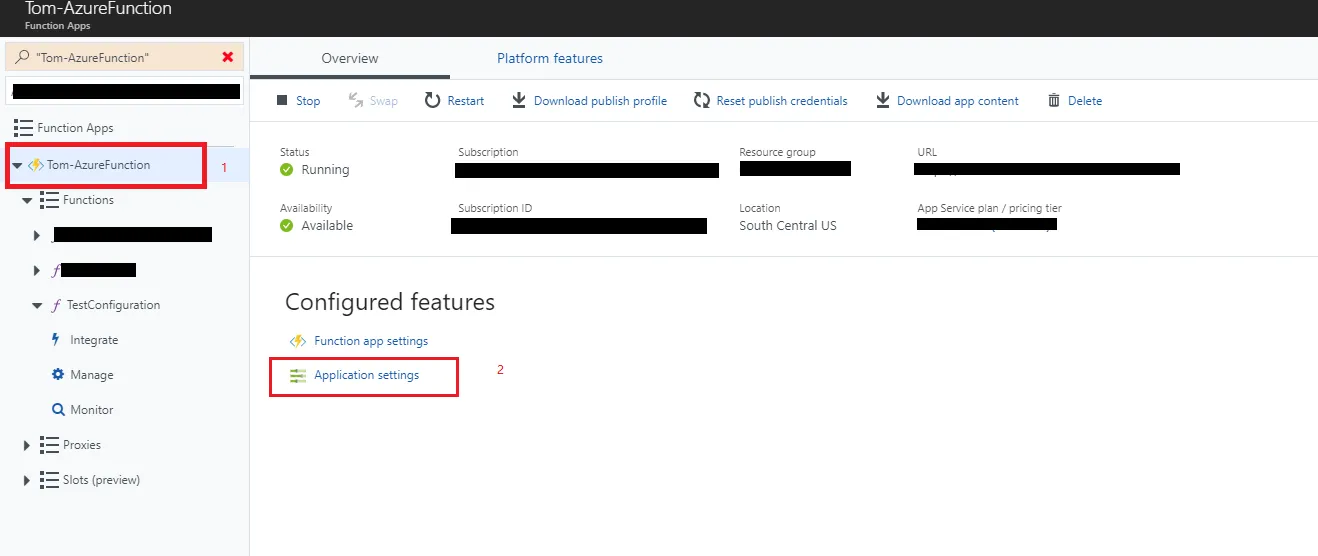The height and width of the screenshot is (556, 1318).
Task: Collapse the Functions tree node arrow
Action: tap(27, 200)
